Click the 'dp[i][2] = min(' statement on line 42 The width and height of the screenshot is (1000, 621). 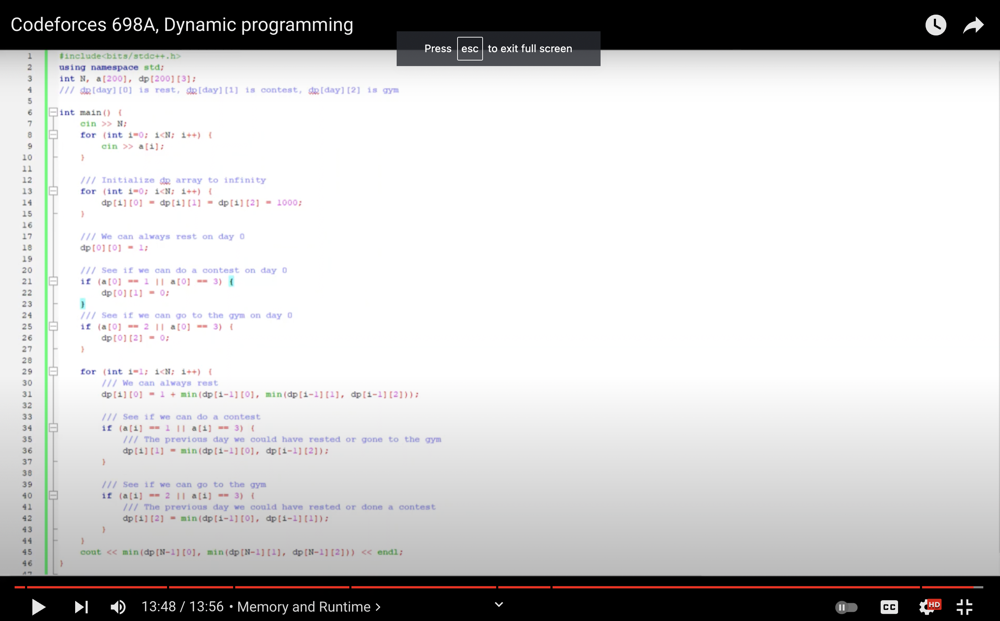226,518
